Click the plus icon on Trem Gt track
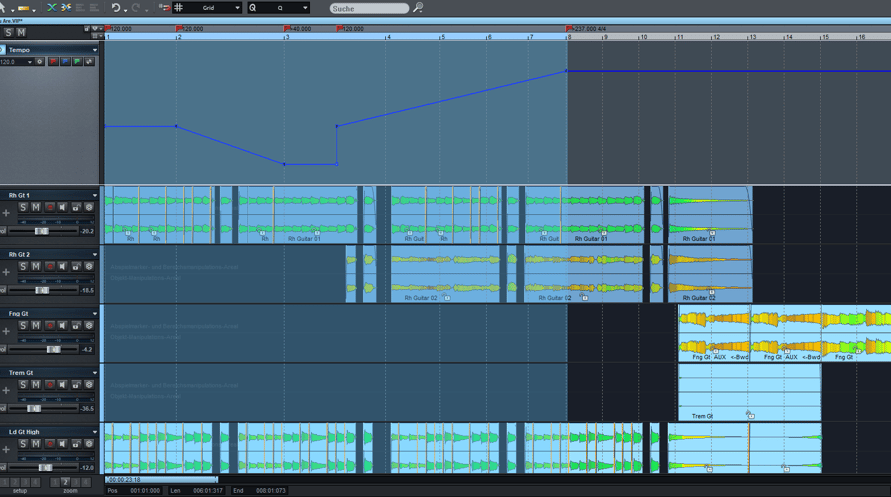The height and width of the screenshot is (497, 891). click(x=6, y=390)
